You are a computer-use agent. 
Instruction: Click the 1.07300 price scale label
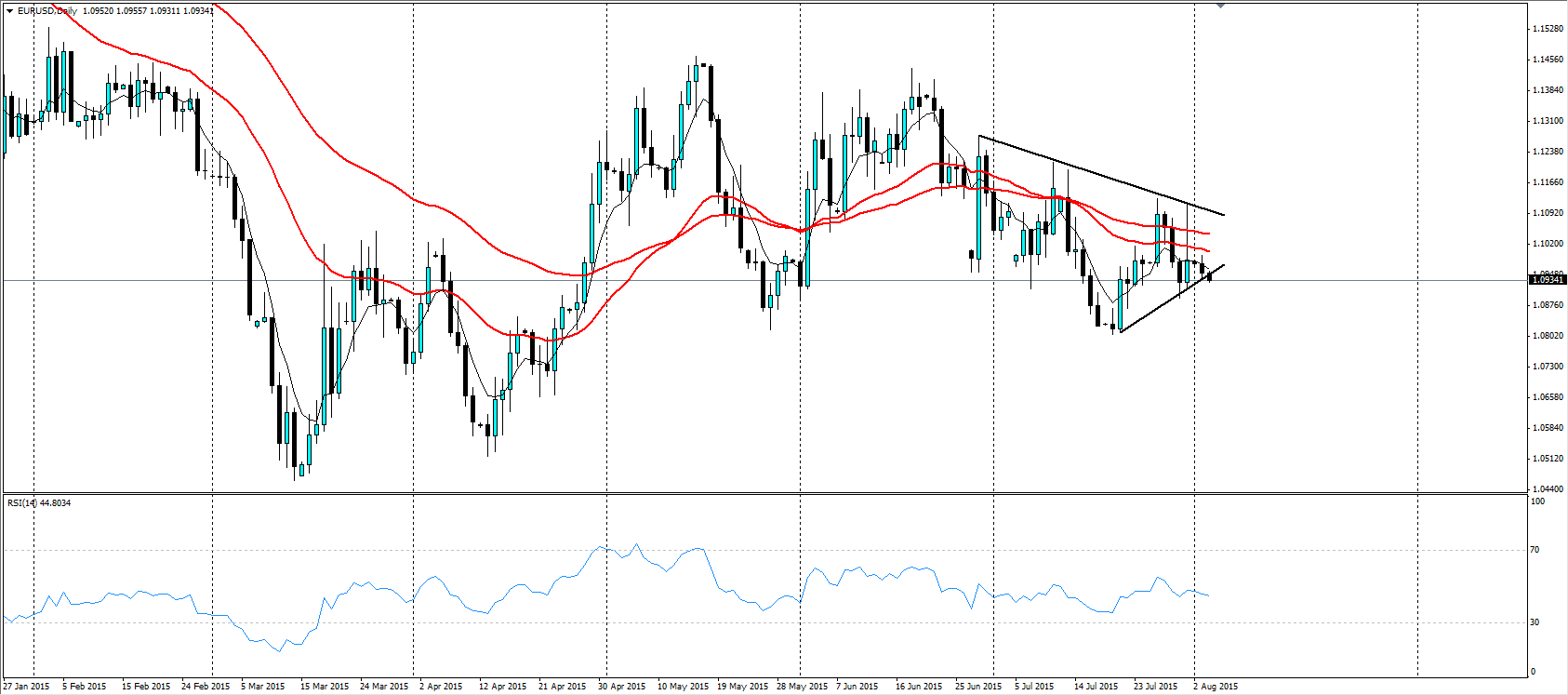pos(1548,367)
